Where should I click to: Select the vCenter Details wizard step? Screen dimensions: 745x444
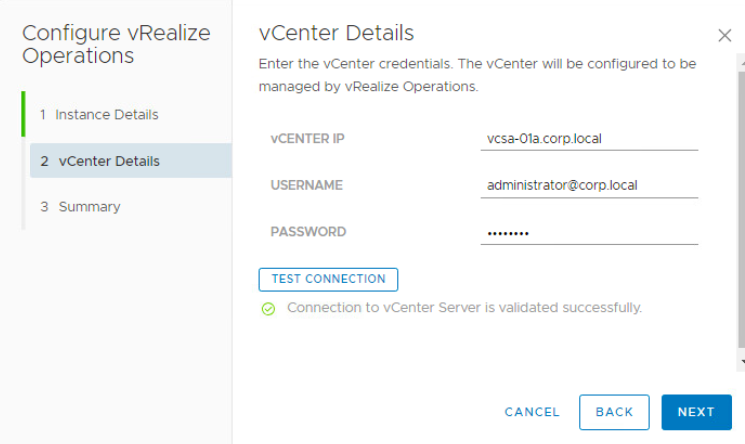click(108, 161)
